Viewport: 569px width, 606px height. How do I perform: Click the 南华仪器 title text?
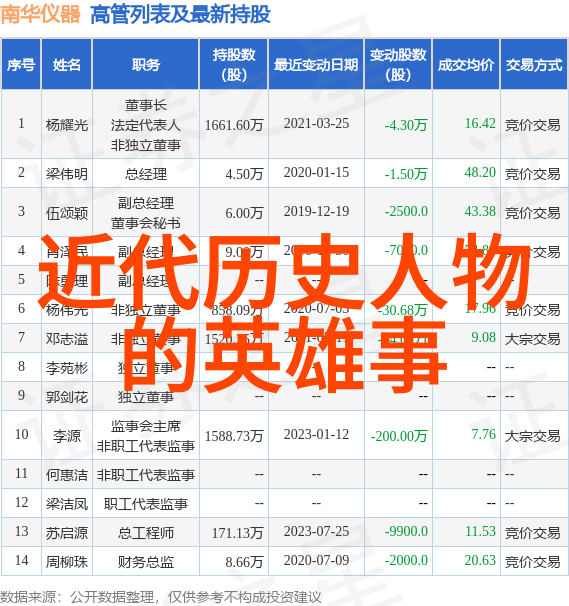(40, 15)
